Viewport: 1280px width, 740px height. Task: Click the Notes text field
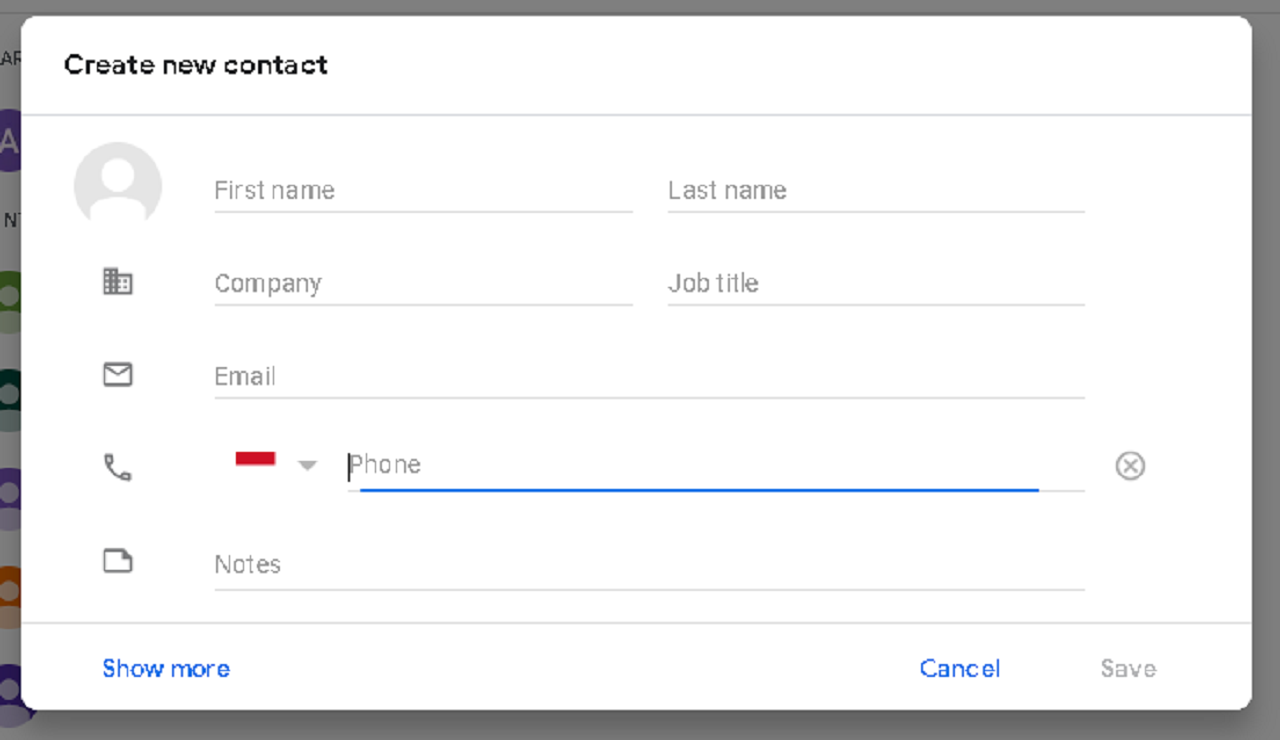point(648,565)
